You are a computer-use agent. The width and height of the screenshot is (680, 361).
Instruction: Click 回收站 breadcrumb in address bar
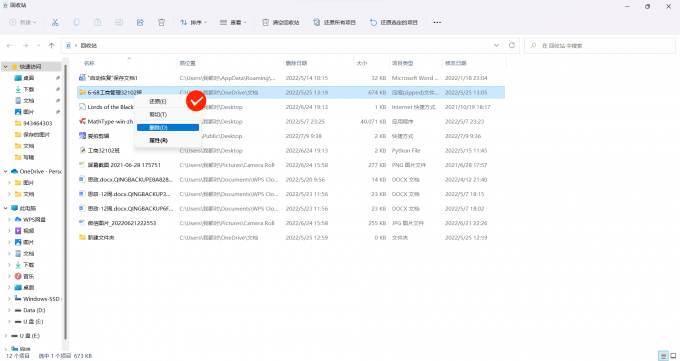(89, 46)
